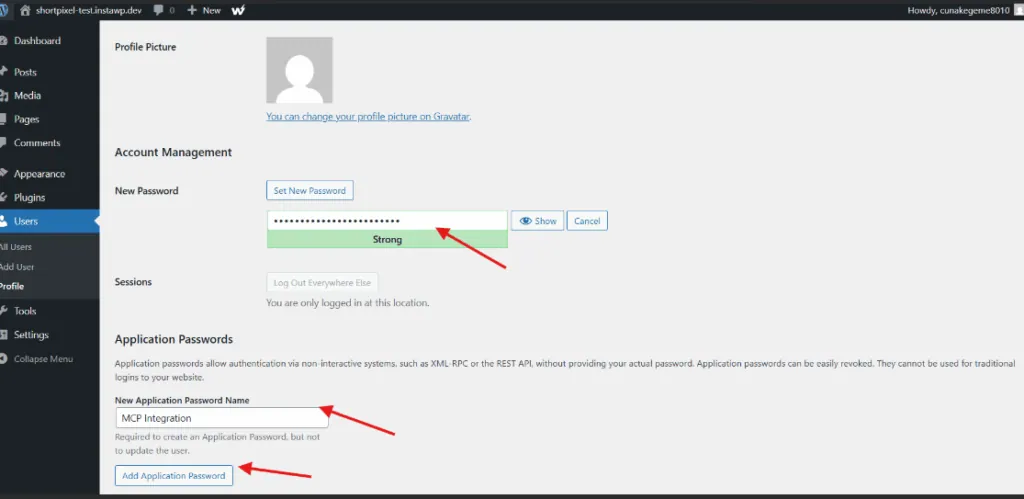The height and width of the screenshot is (499, 1024).
Task: Click the WordPress logo icon in admin bar
Action: [3, 10]
